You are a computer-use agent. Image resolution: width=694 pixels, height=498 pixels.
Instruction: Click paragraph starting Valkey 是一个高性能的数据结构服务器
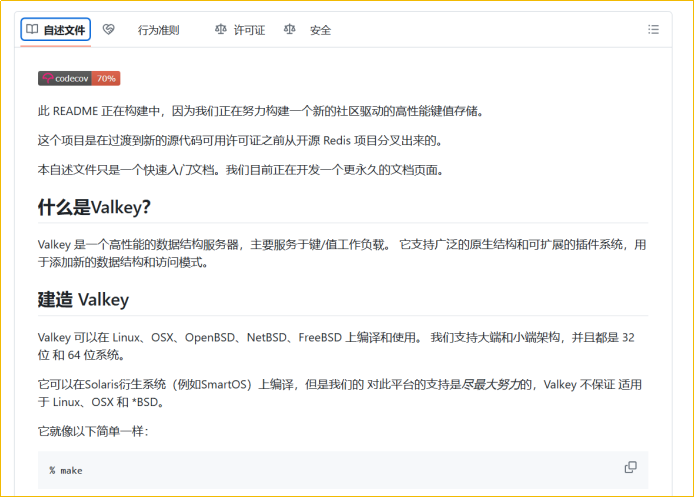342,253
